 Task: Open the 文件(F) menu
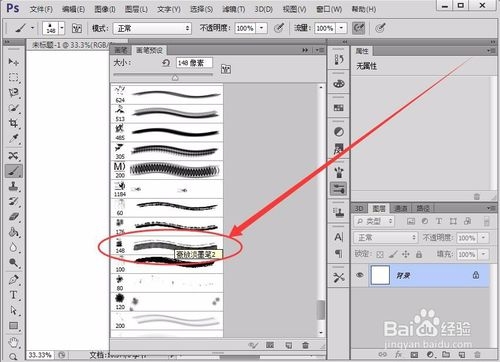(x=41, y=9)
